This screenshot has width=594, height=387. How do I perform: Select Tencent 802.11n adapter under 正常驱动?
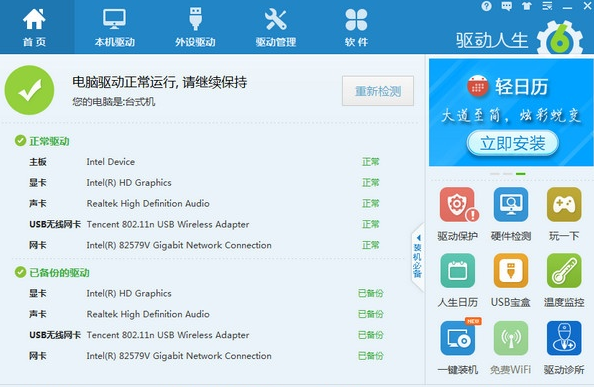(205, 225)
